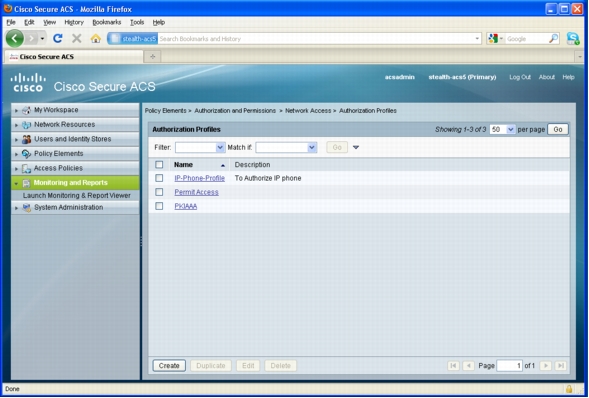Image resolution: width=589 pixels, height=398 pixels.
Task: Expand the Policy Elements arrow
Action: point(16,154)
